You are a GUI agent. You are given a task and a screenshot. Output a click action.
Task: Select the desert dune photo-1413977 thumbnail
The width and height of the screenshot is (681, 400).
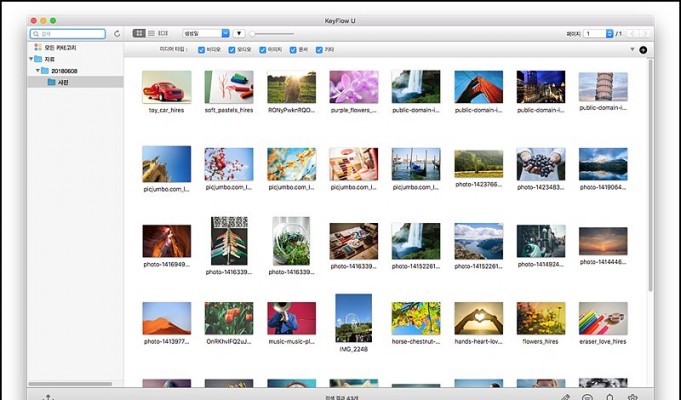(x=167, y=318)
